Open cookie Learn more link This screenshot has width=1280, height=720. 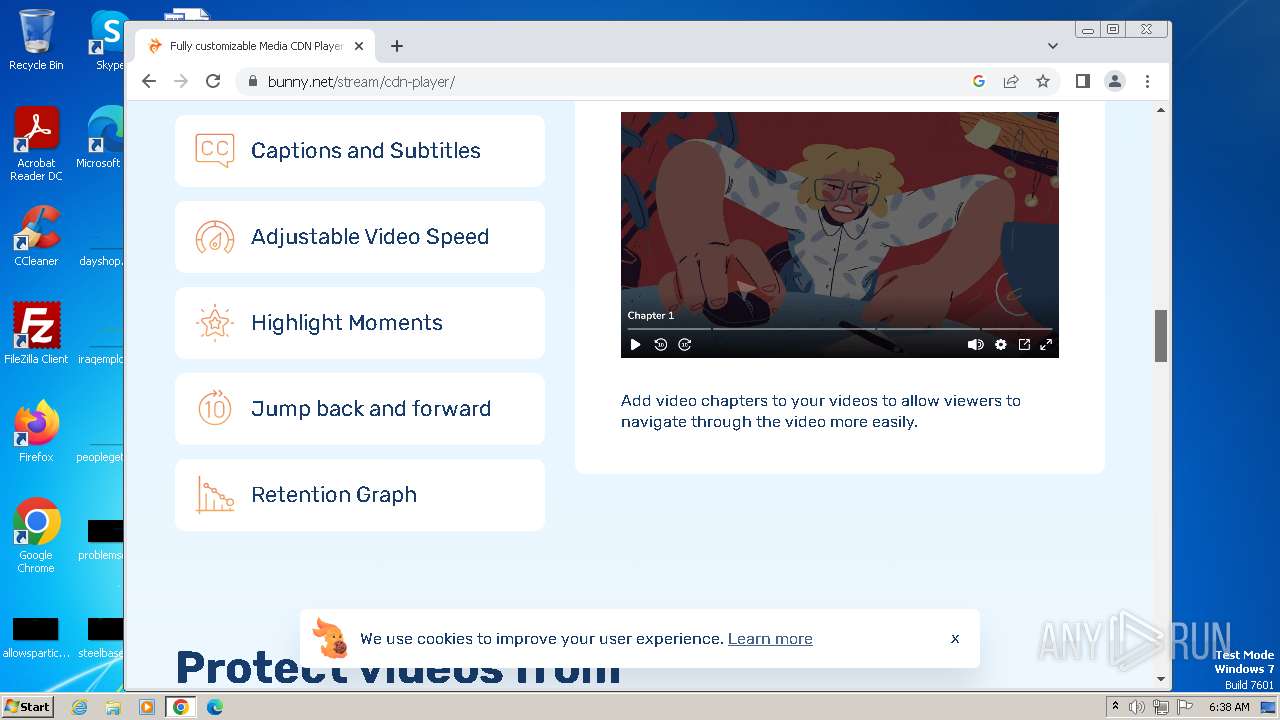(770, 639)
